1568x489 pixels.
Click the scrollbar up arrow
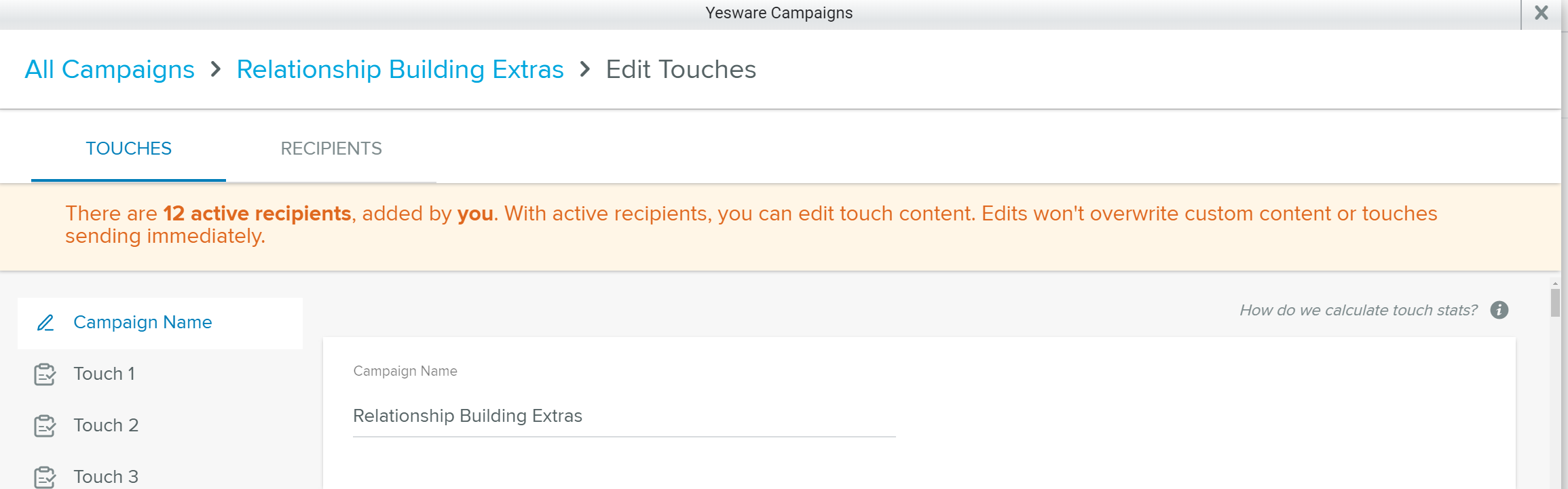(x=1555, y=283)
